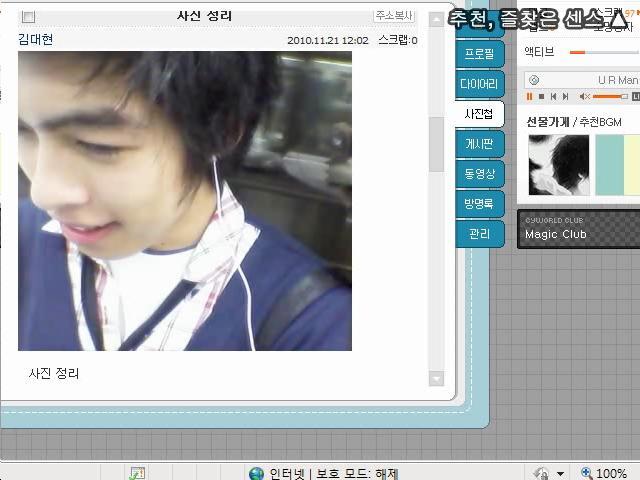Click the scrollbar up arrow

click(436, 19)
